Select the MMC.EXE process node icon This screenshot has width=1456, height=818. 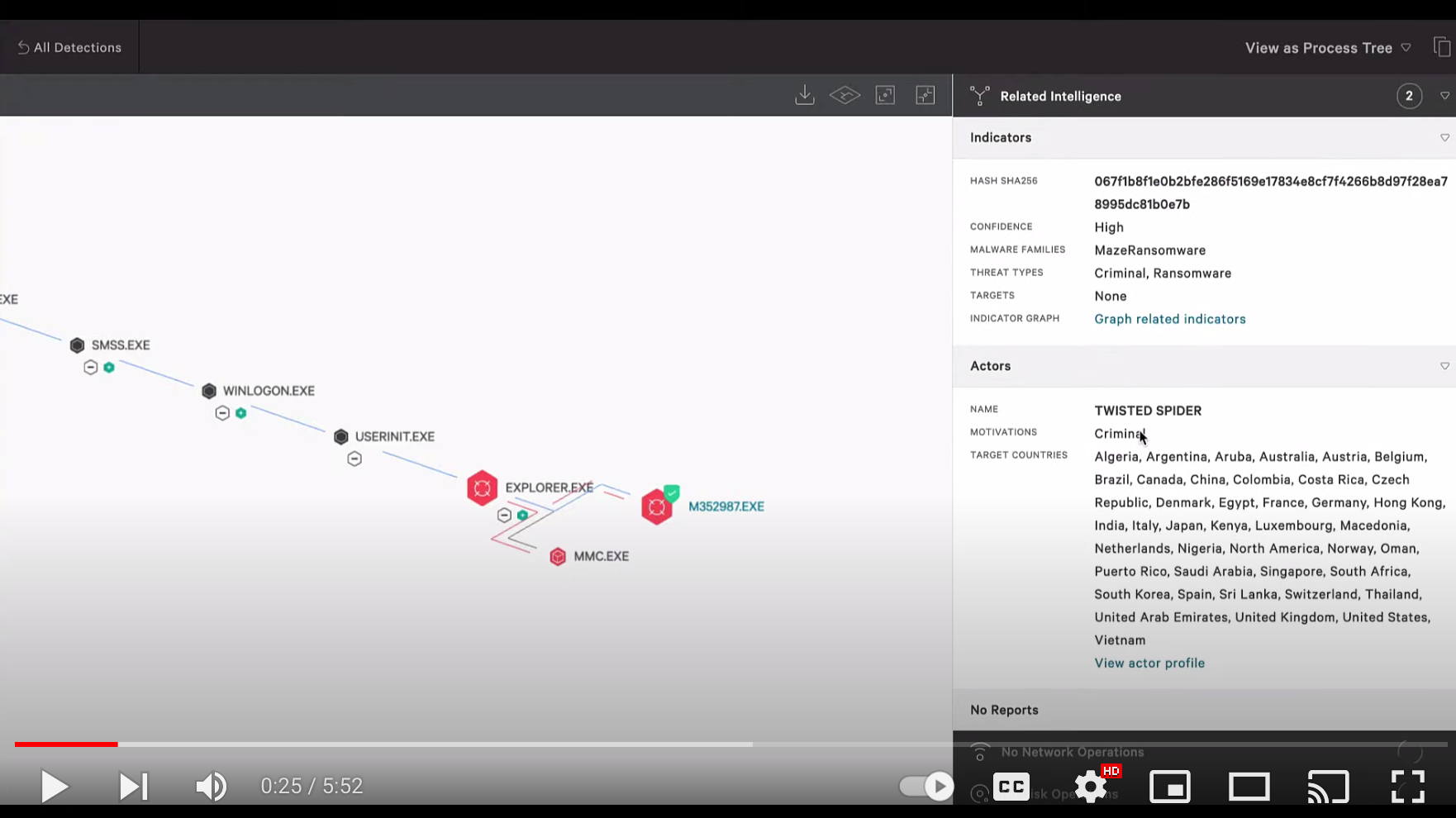(558, 557)
